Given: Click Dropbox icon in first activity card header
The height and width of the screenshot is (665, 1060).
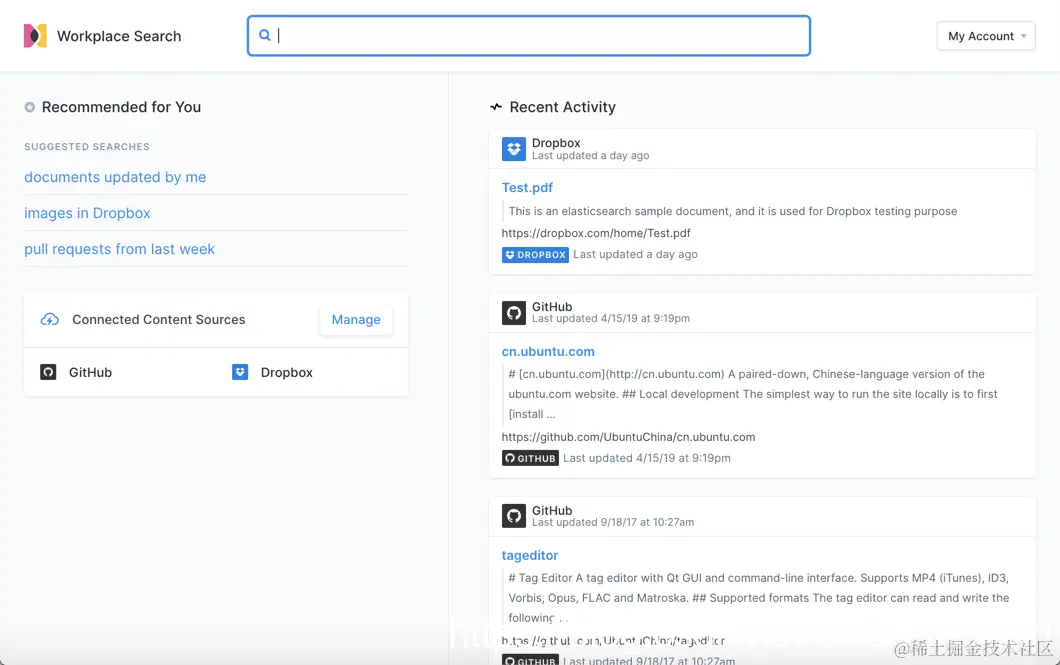Looking at the screenshot, I should [514, 149].
